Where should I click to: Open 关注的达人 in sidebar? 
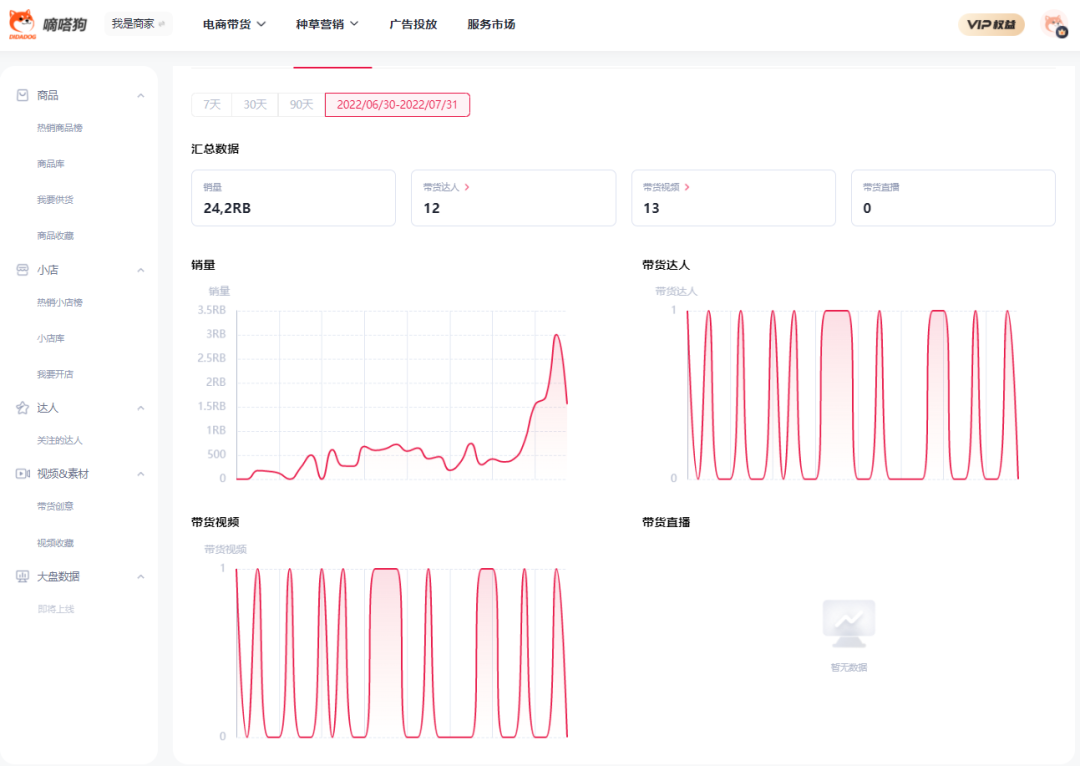tap(60, 440)
